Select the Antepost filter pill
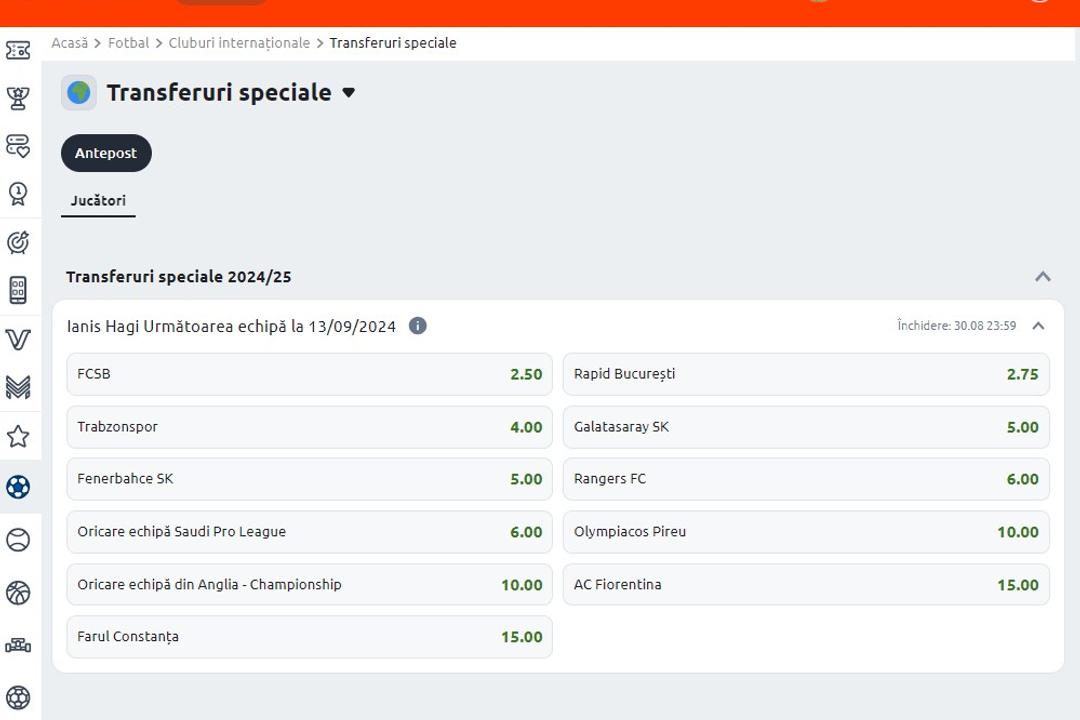1080x720 pixels. tap(106, 153)
